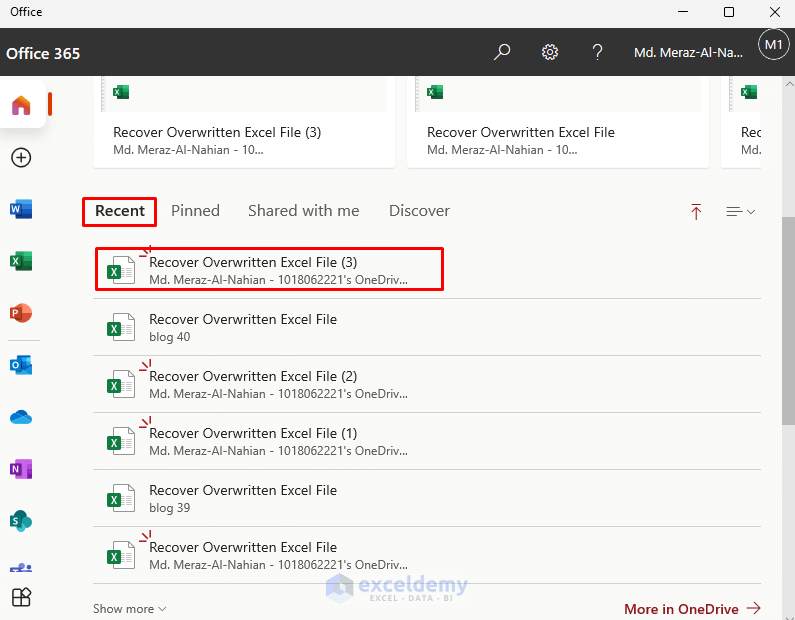Screen dimensions: 795x620
Task: Open Recover Overwritten Excel File in blog 40
Action: pyautogui.click(x=427, y=327)
